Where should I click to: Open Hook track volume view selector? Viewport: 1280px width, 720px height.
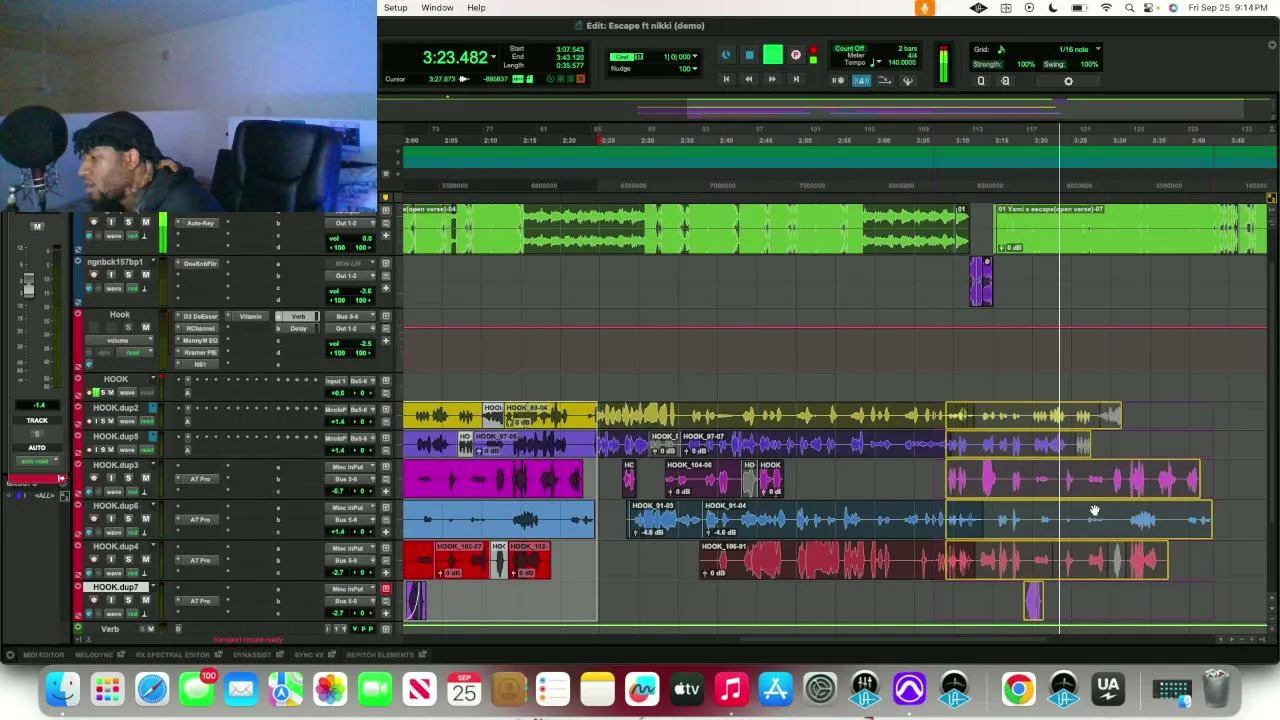119,340
